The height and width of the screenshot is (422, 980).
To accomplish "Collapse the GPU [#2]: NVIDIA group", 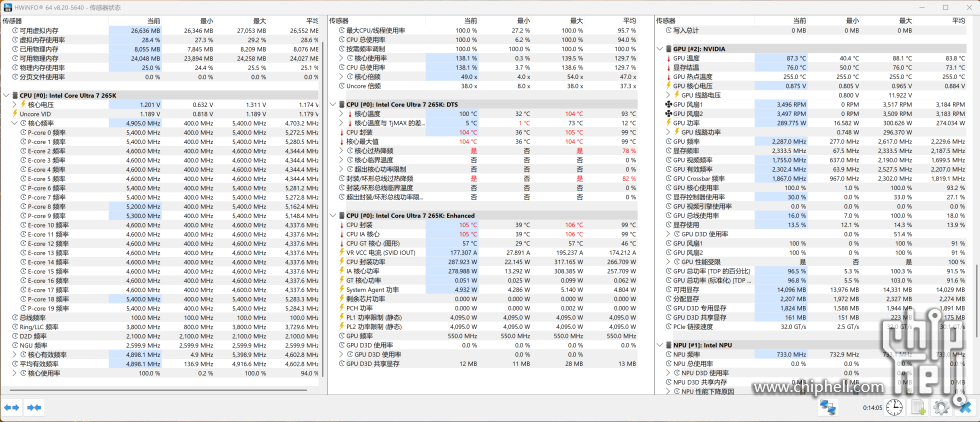I will point(660,49).
